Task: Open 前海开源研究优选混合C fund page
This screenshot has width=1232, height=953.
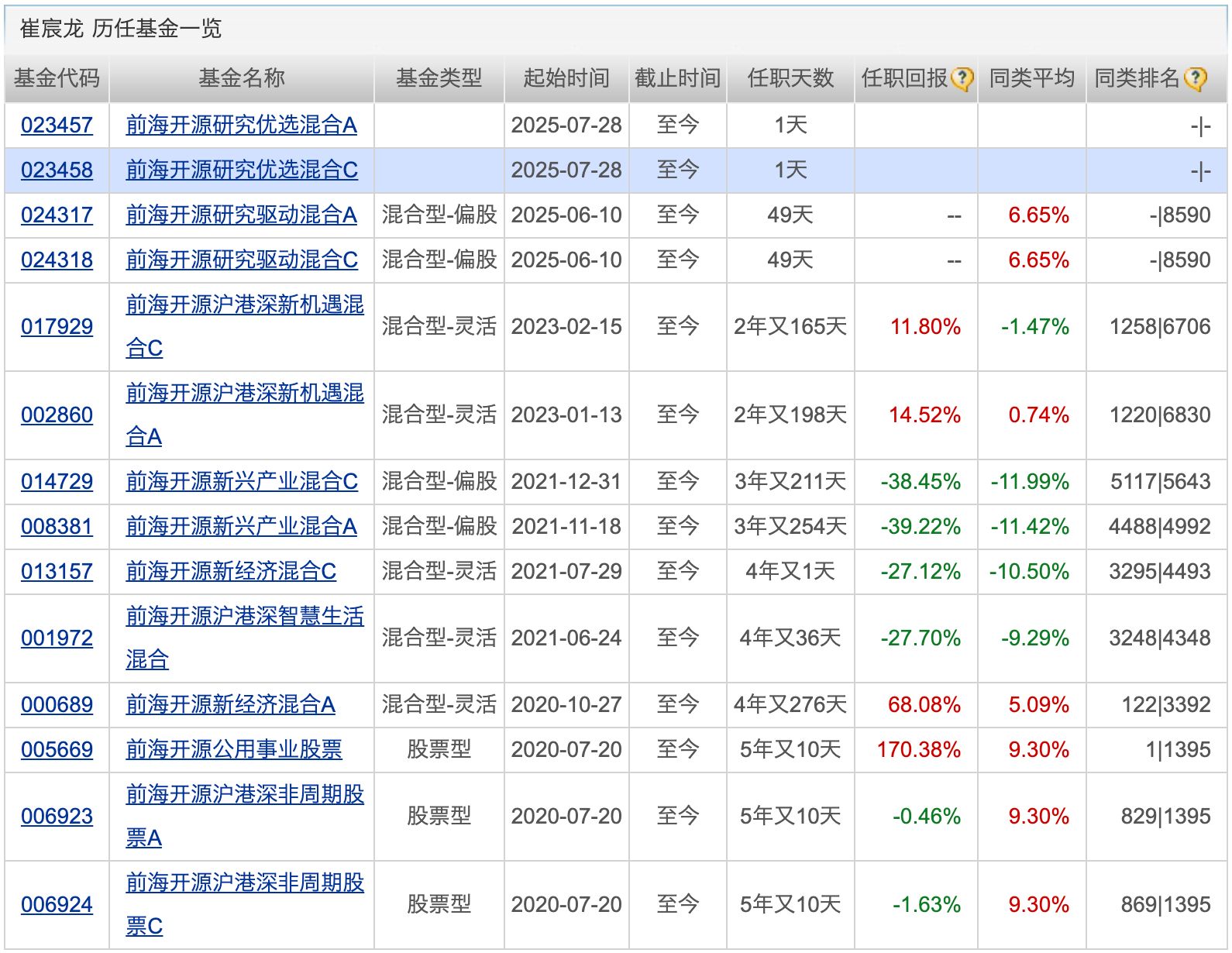Action: 242,170
